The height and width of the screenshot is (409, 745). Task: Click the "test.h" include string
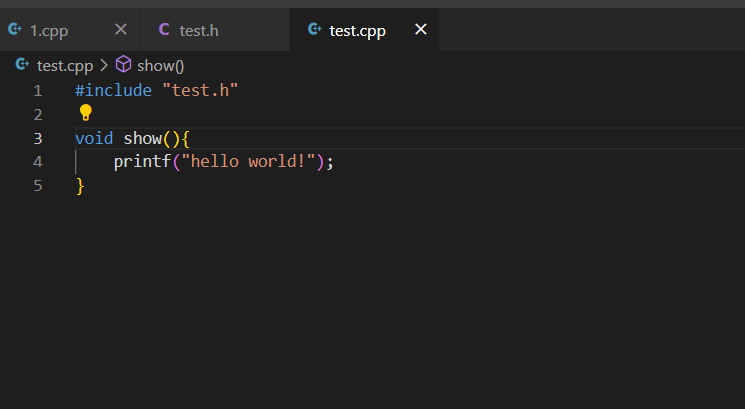[200, 91]
